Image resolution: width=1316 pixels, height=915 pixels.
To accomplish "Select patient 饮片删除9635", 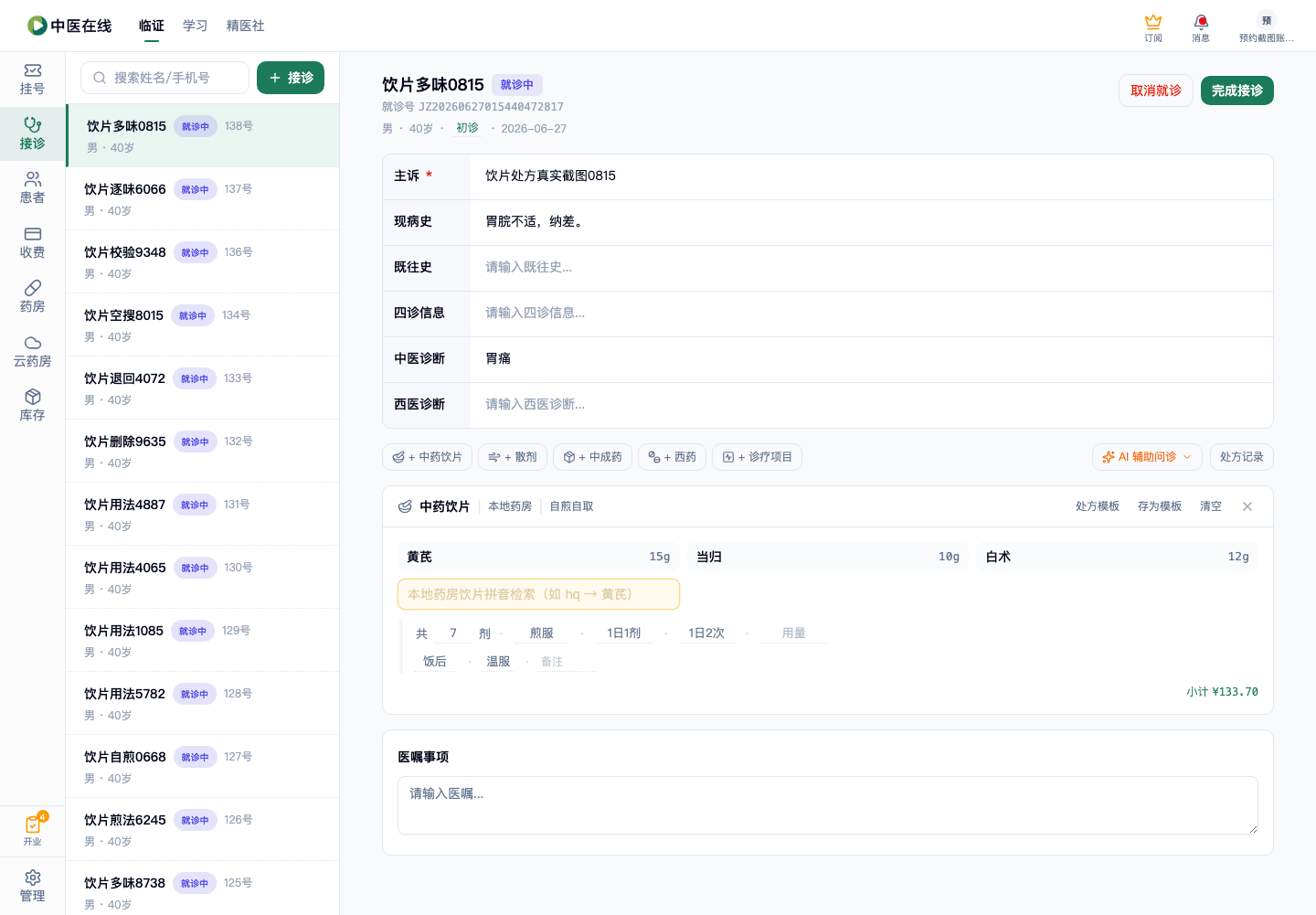I will [x=203, y=451].
